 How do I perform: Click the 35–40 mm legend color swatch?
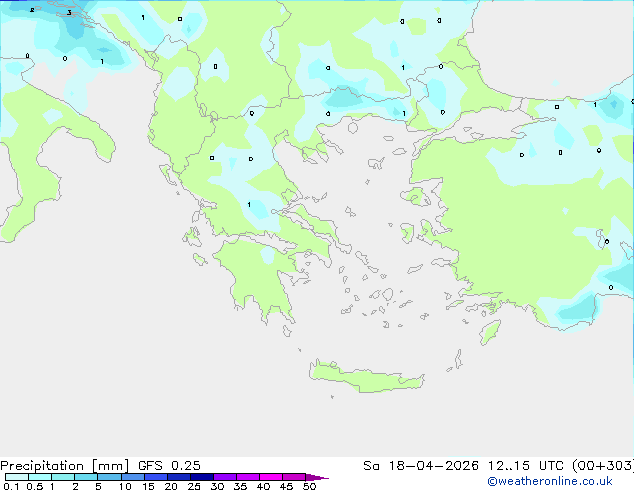tap(248, 477)
